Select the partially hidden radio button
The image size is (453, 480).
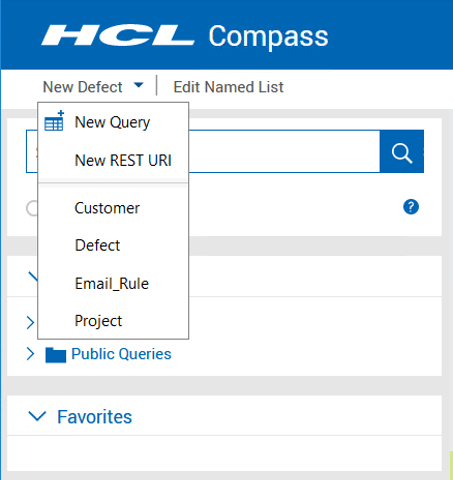click(x=32, y=209)
